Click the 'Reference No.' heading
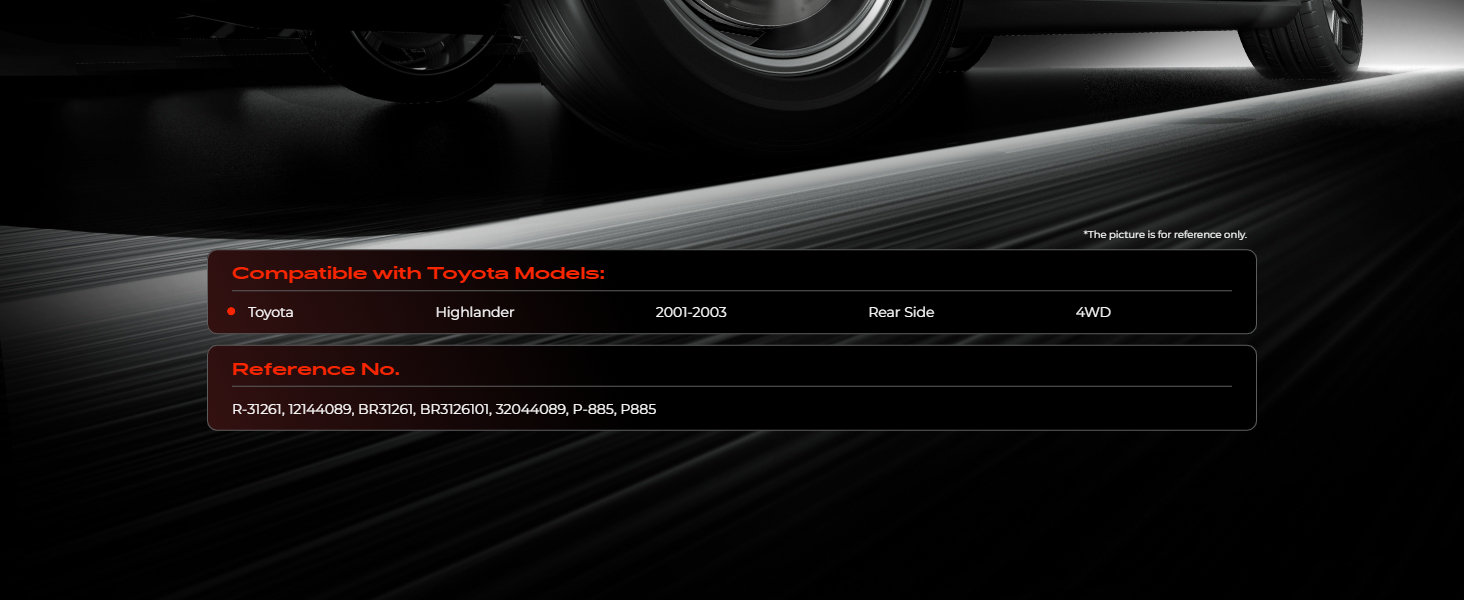This screenshot has width=1464, height=600. point(316,370)
